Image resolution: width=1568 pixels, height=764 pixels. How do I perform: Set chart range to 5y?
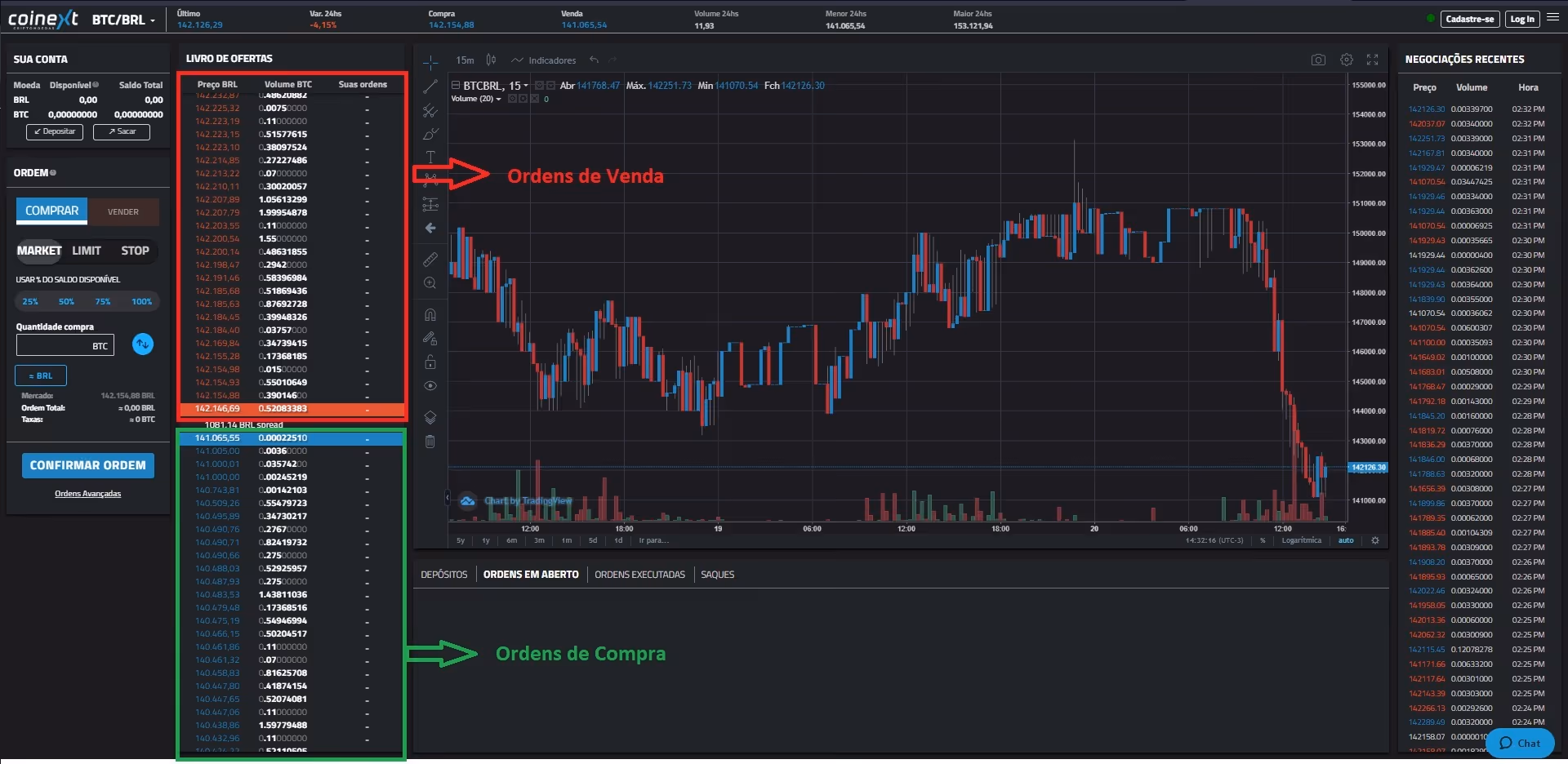[461, 540]
